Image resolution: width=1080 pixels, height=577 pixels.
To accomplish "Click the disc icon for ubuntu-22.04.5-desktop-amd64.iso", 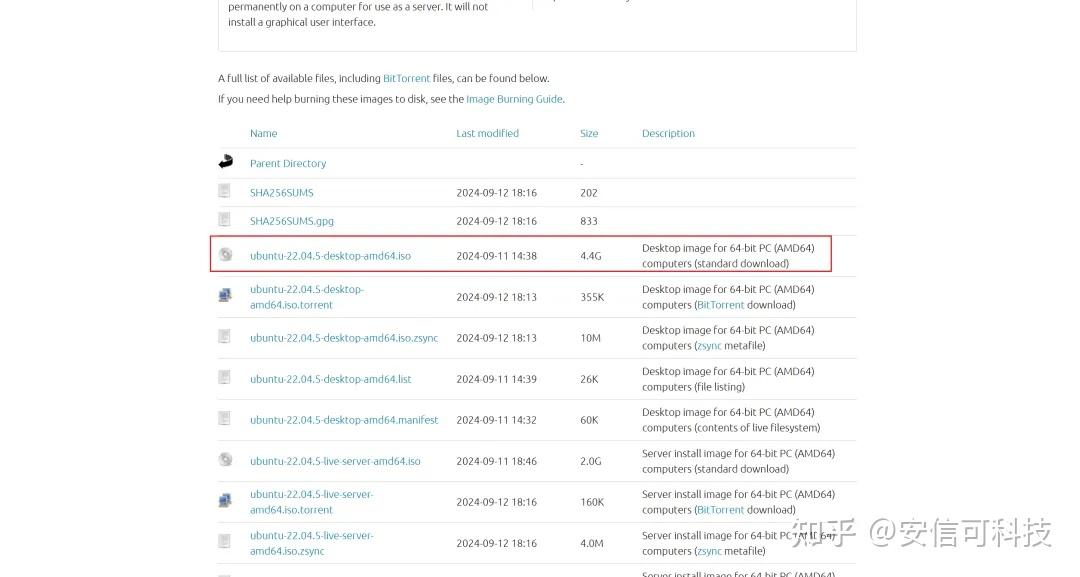I will (225, 254).
